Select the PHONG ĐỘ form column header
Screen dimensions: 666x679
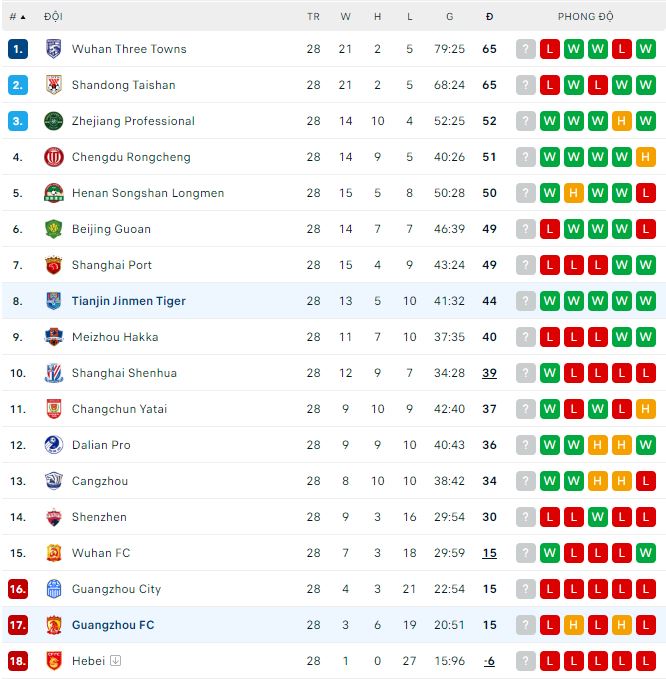(585, 17)
